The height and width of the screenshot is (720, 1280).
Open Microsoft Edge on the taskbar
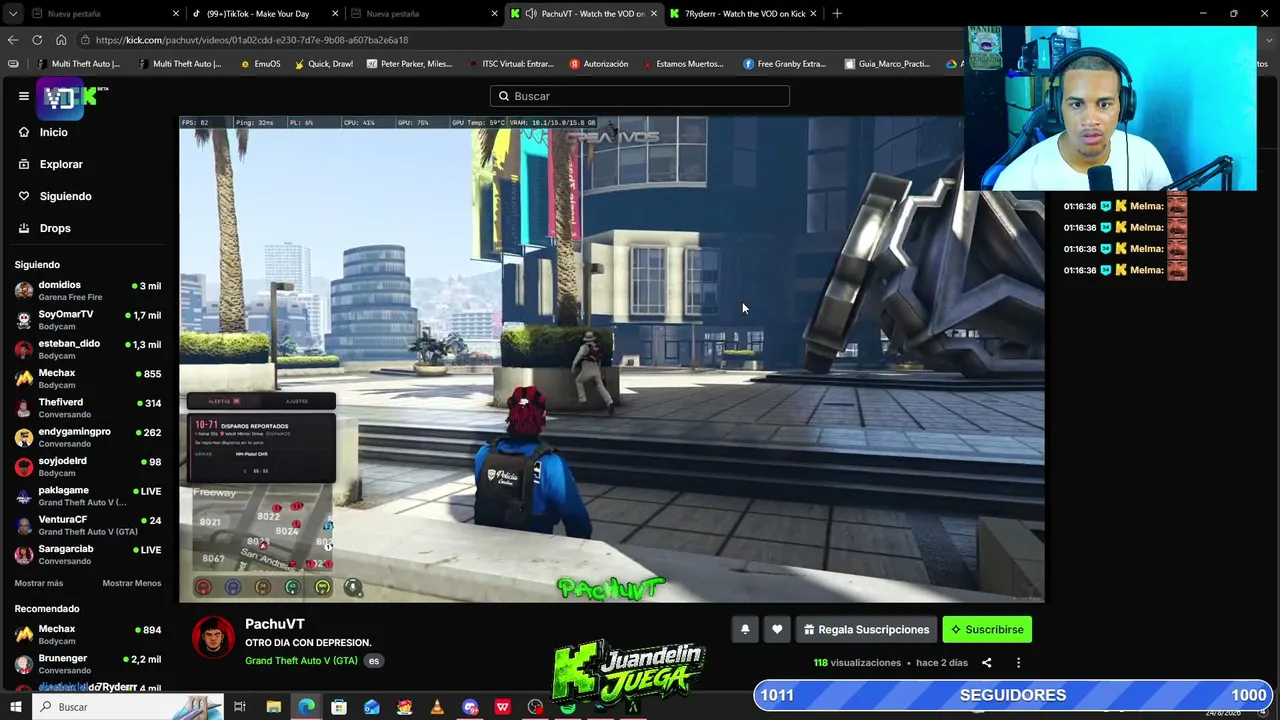pyautogui.click(x=306, y=707)
